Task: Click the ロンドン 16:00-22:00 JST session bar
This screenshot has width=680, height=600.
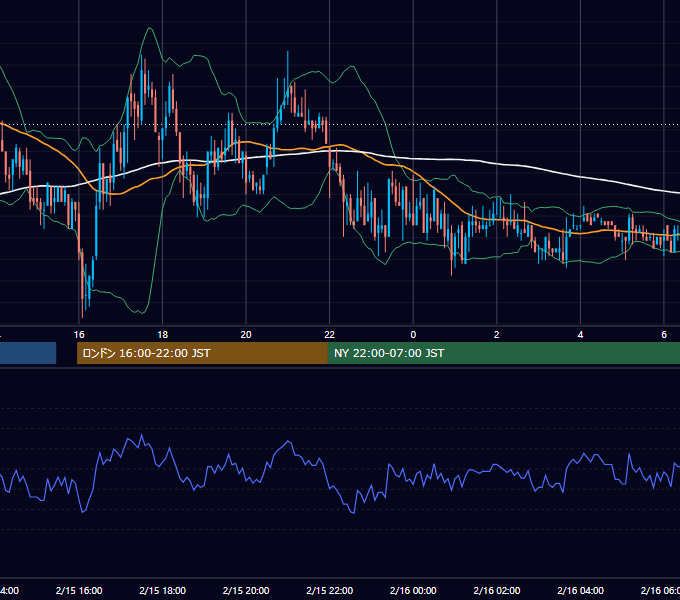Action: point(202,353)
